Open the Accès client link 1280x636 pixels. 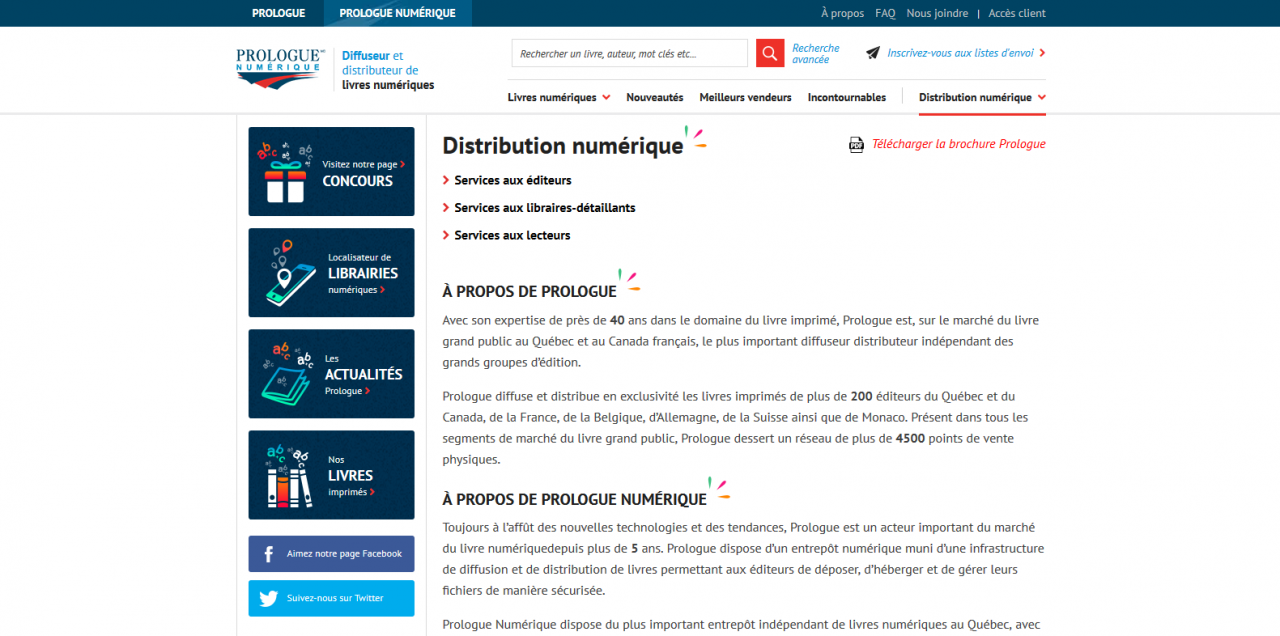(x=1017, y=13)
